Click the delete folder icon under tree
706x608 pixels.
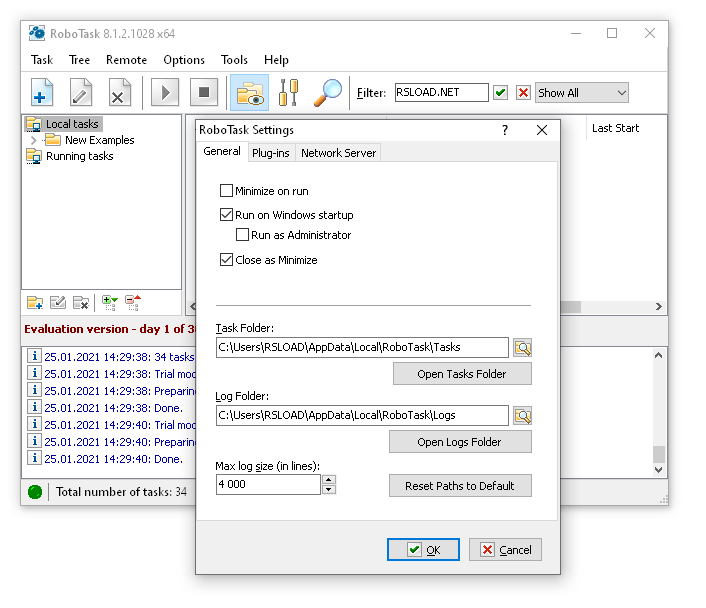click(x=81, y=303)
